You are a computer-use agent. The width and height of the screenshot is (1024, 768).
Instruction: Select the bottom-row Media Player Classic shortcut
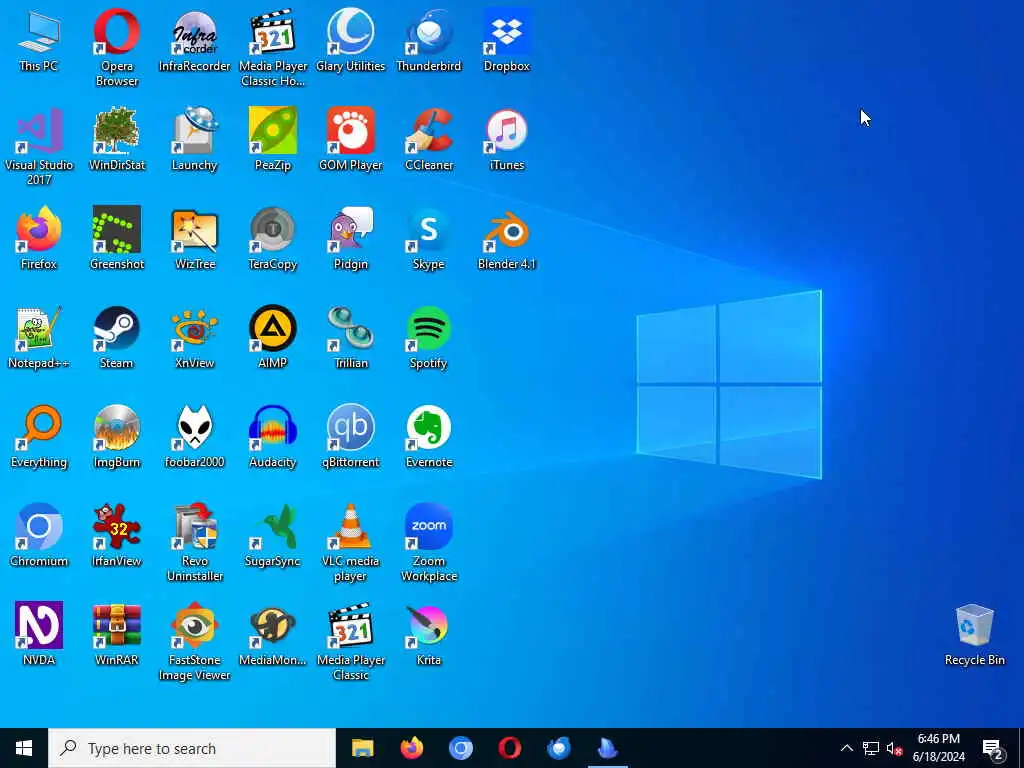click(x=351, y=641)
